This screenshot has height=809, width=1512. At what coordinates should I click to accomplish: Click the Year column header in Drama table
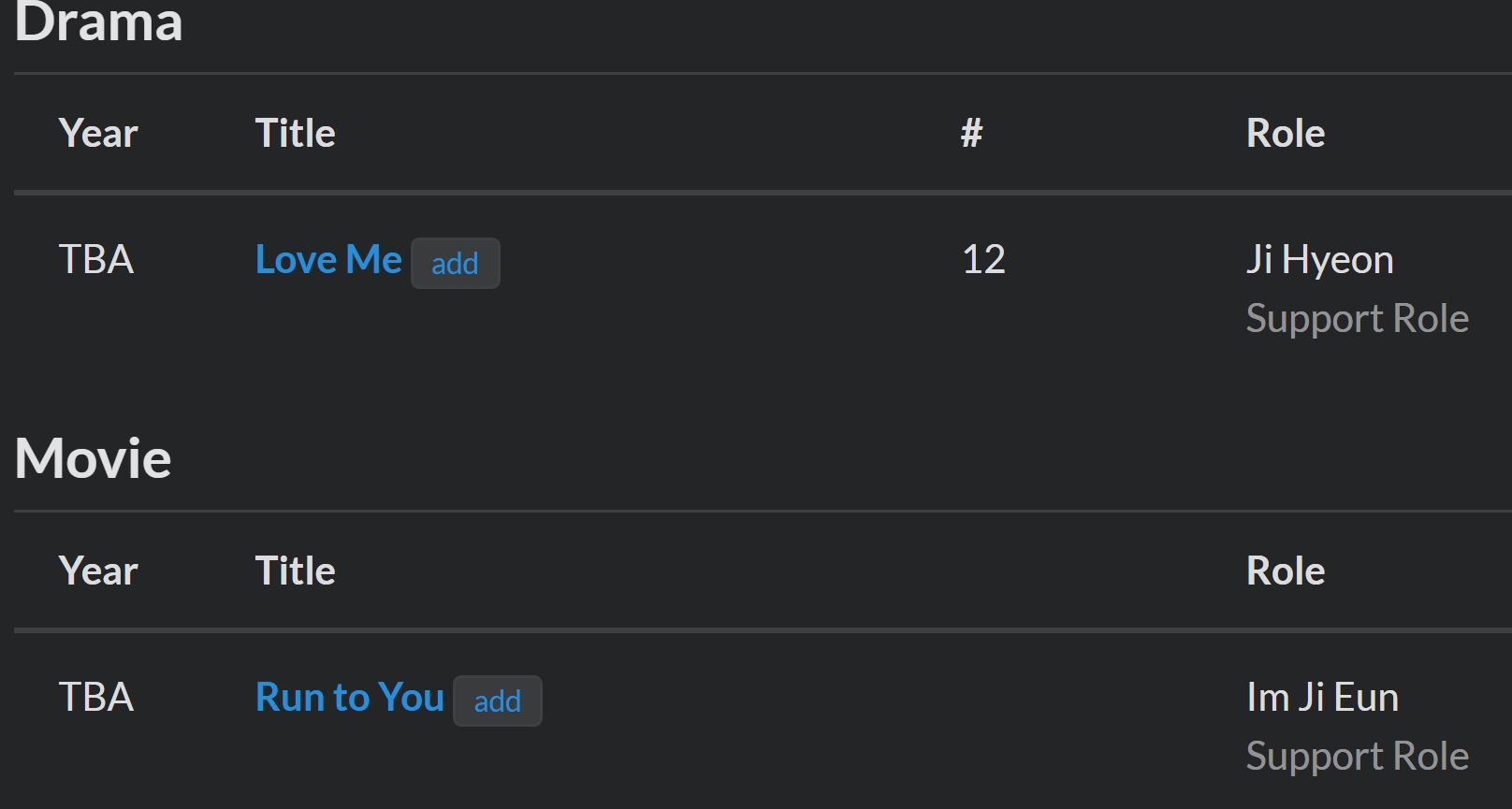coord(98,133)
